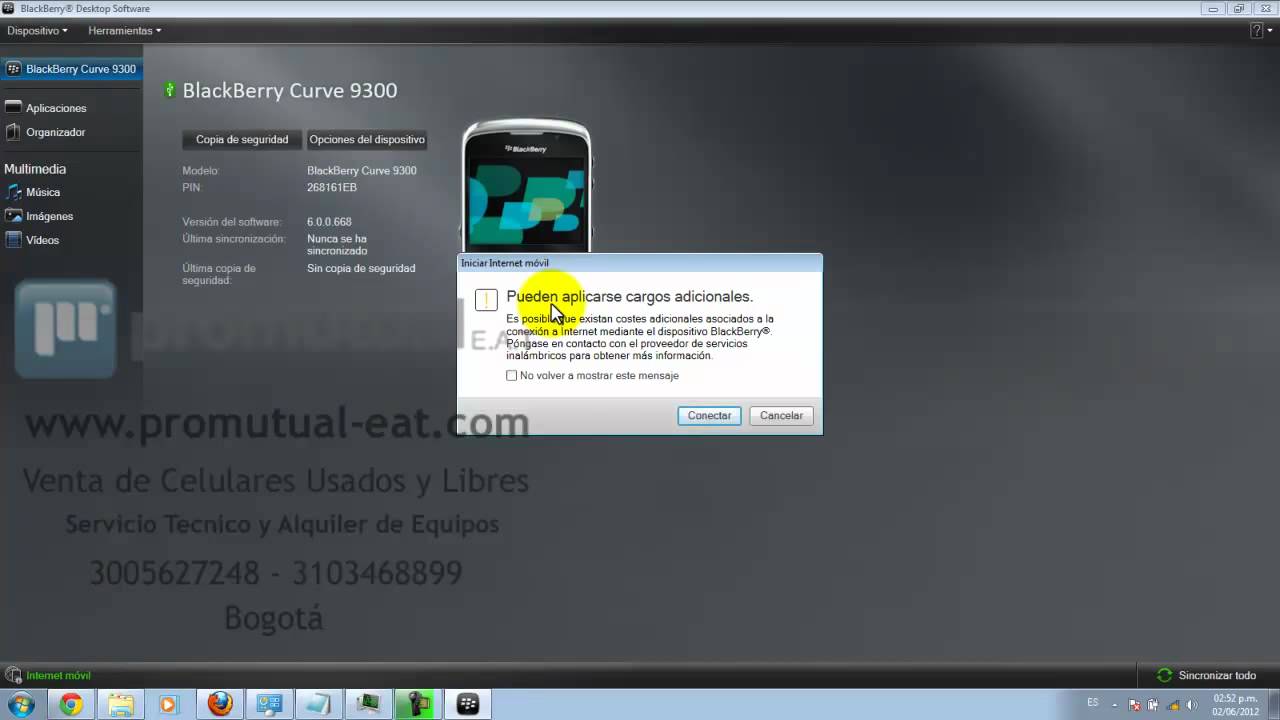Click the Vídeos film icon
1280x720 pixels.
13,240
